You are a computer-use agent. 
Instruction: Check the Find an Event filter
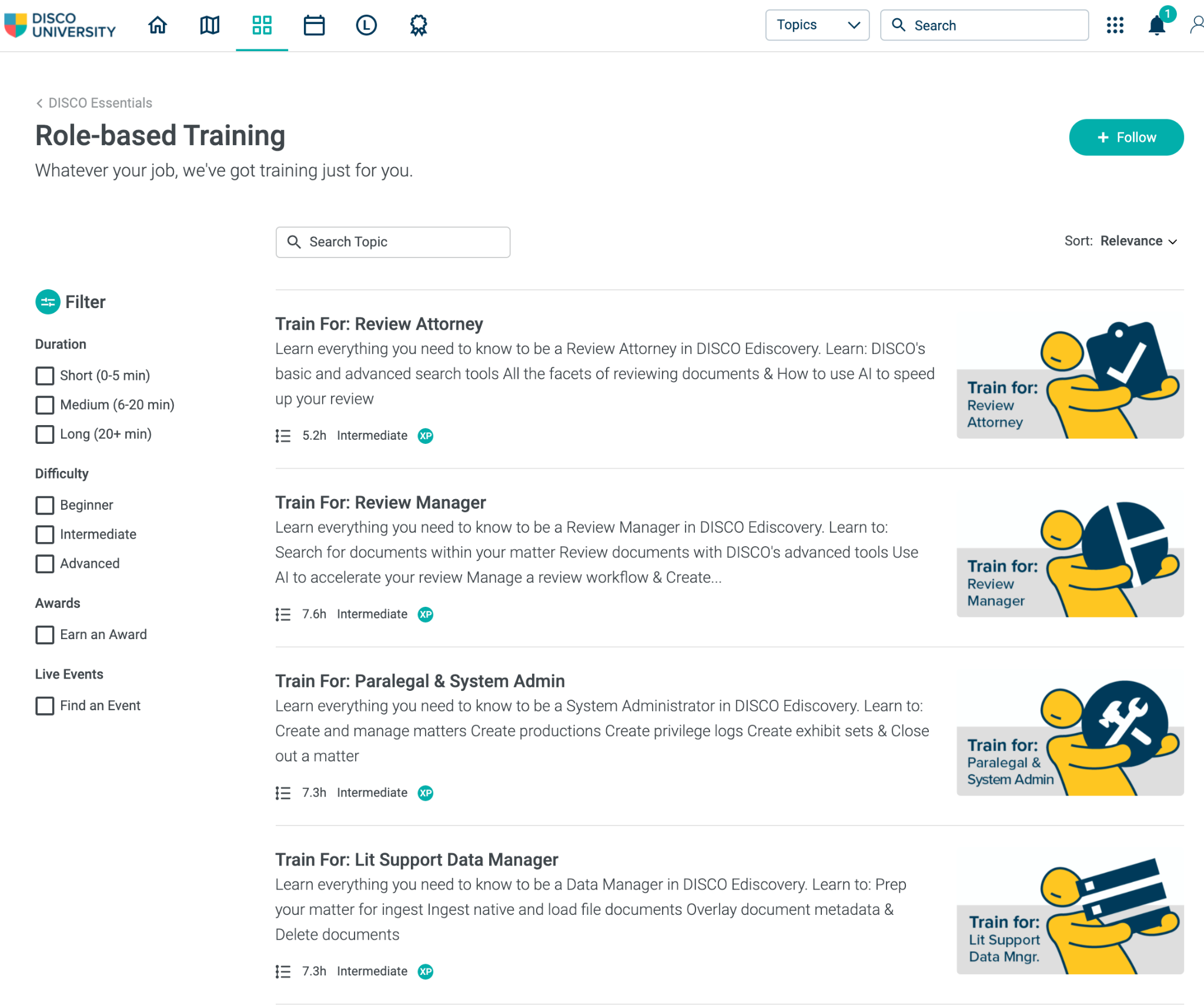[x=45, y=706]
